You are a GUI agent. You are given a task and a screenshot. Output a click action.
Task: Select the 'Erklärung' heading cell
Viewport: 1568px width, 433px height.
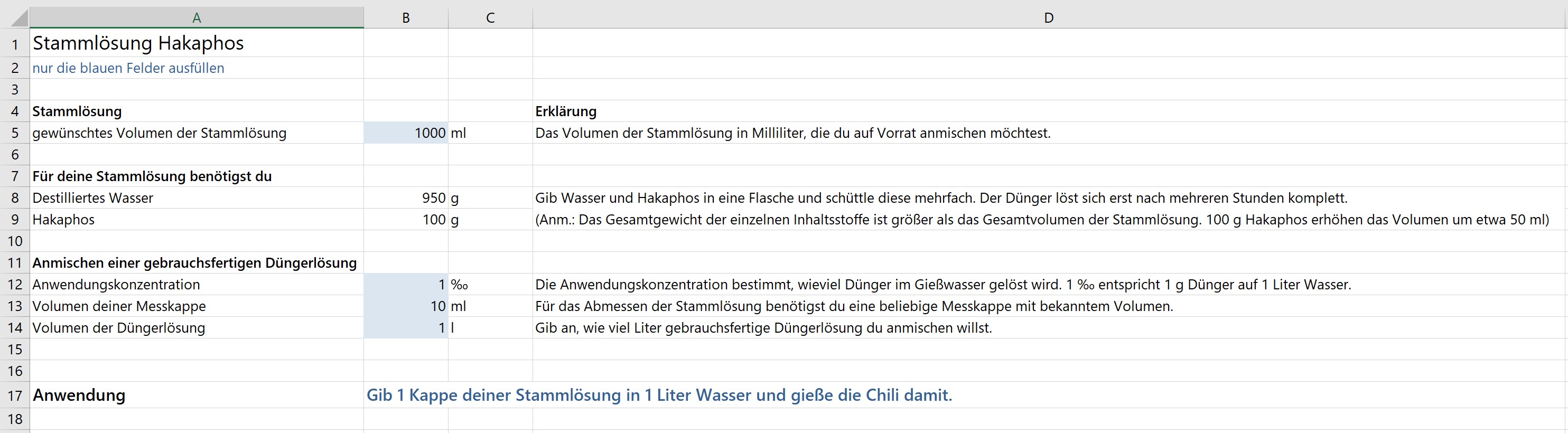point(1049,111)
